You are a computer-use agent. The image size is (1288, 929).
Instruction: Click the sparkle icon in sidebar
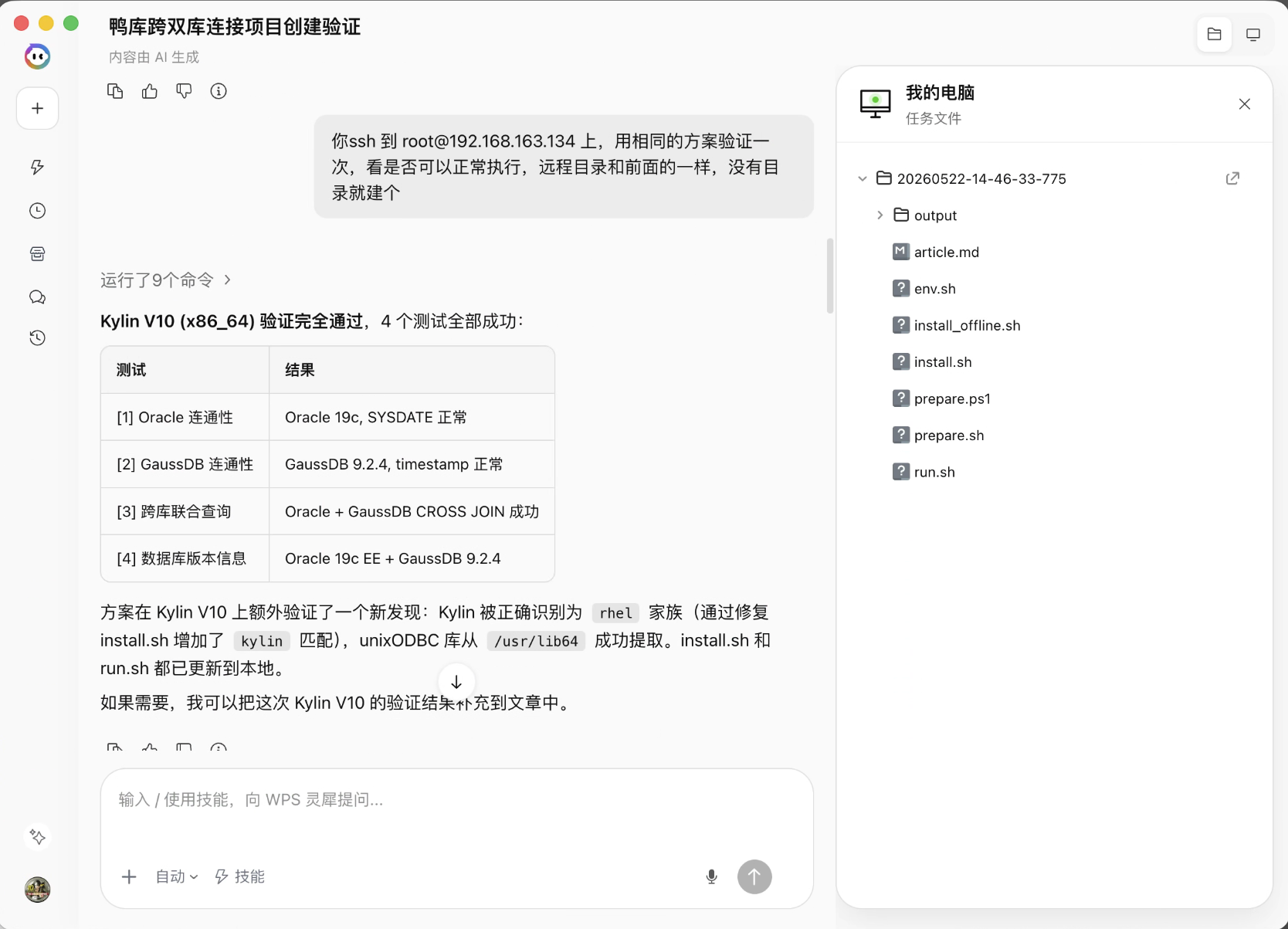37,836
